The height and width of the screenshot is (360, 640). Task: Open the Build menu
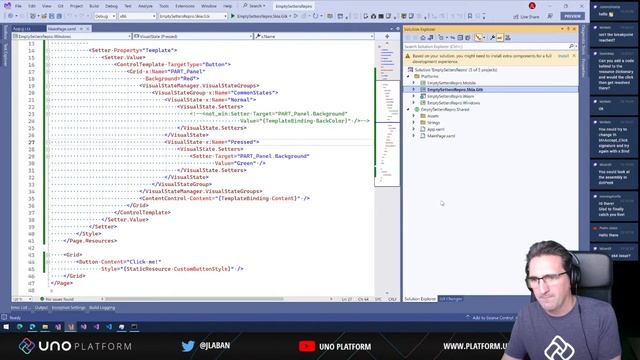(94, 6)
